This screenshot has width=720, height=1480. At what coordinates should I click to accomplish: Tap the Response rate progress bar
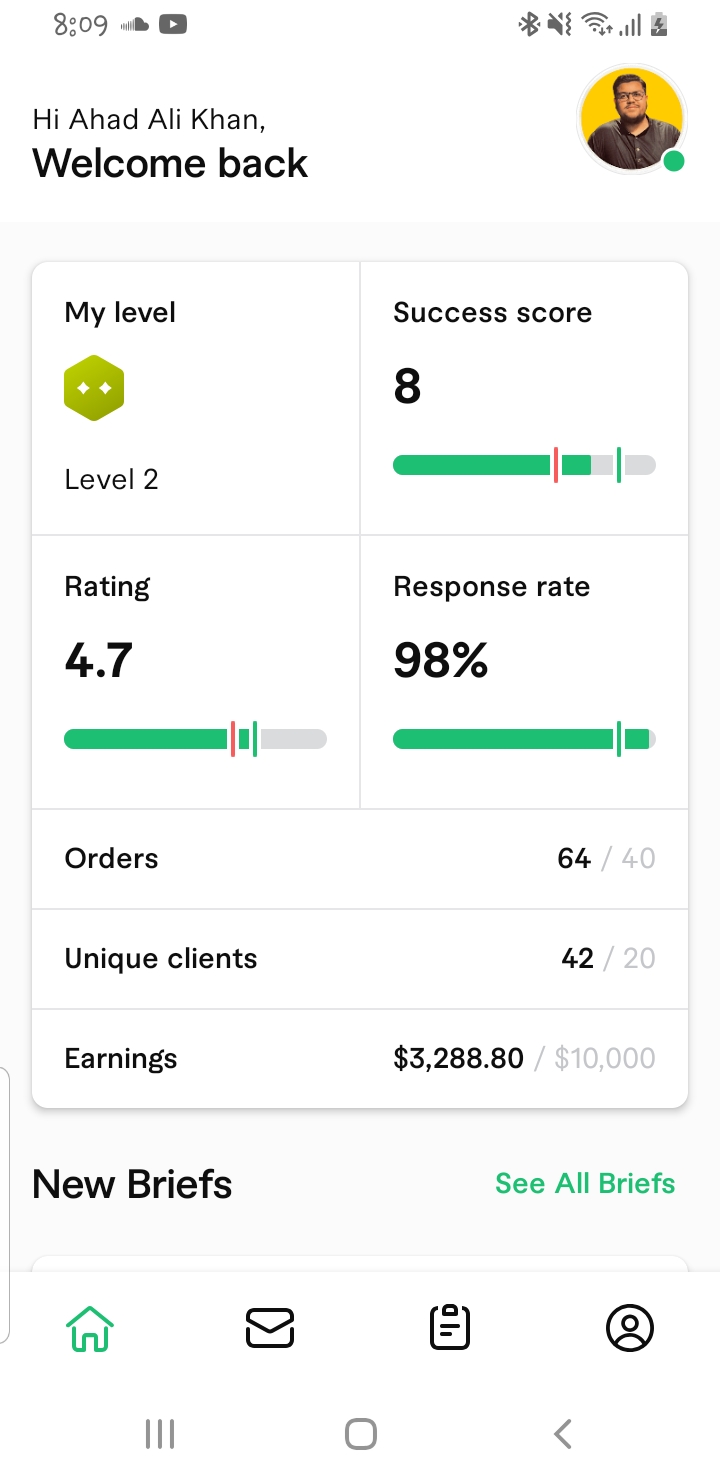524,739
